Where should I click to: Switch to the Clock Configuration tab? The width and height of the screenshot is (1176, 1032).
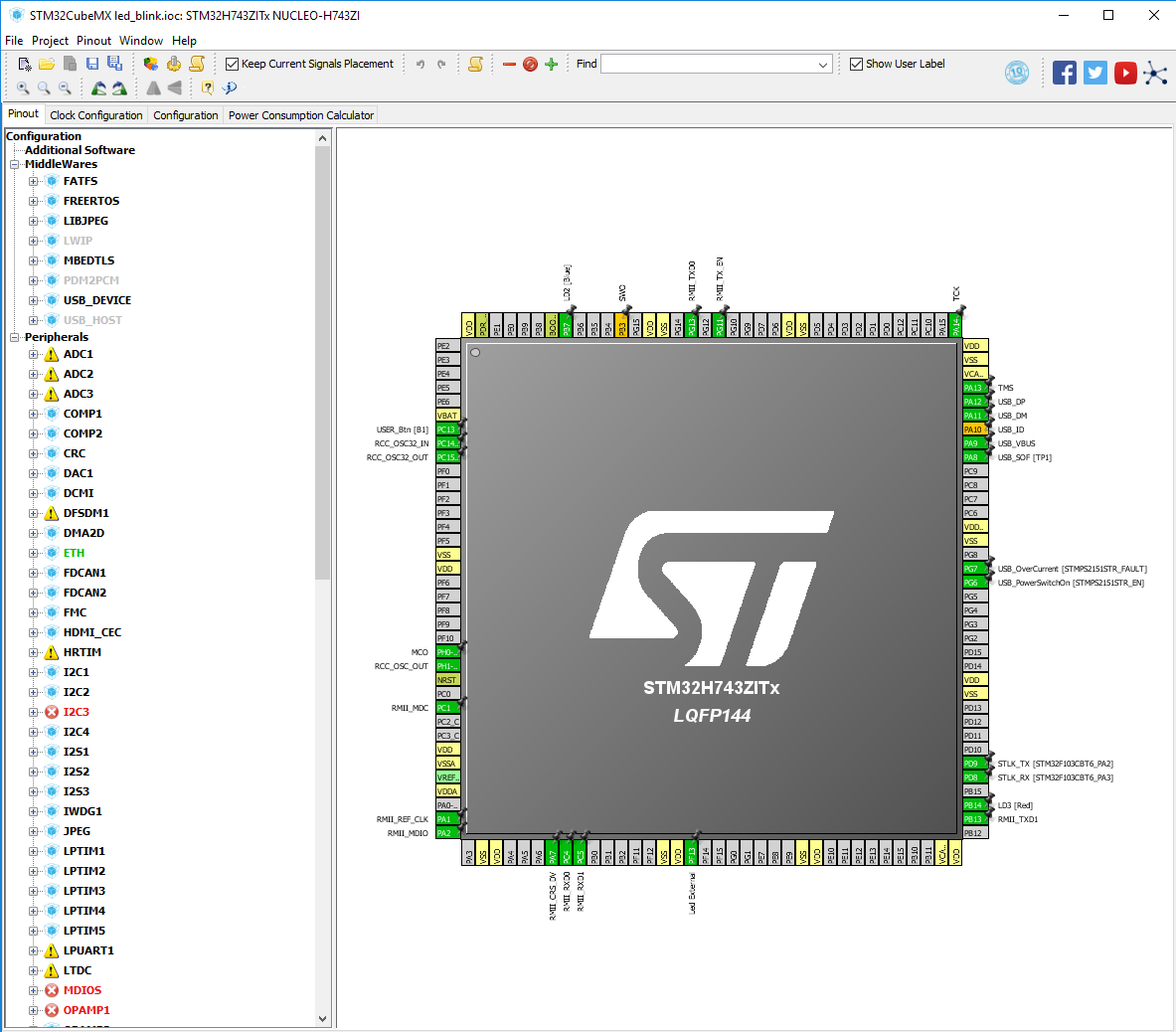click(96, 115)
